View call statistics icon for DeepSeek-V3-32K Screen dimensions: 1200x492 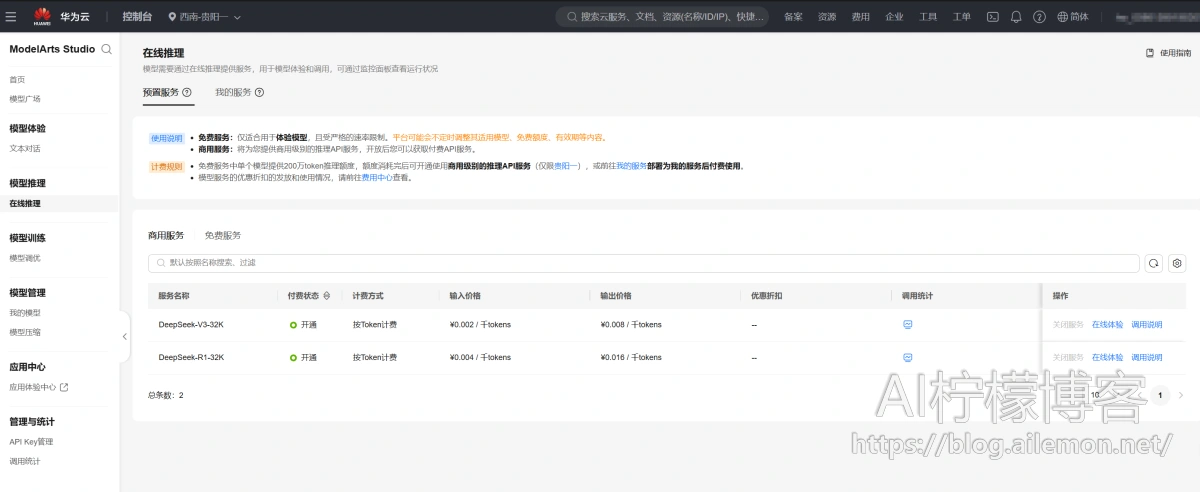coord(908,325)
